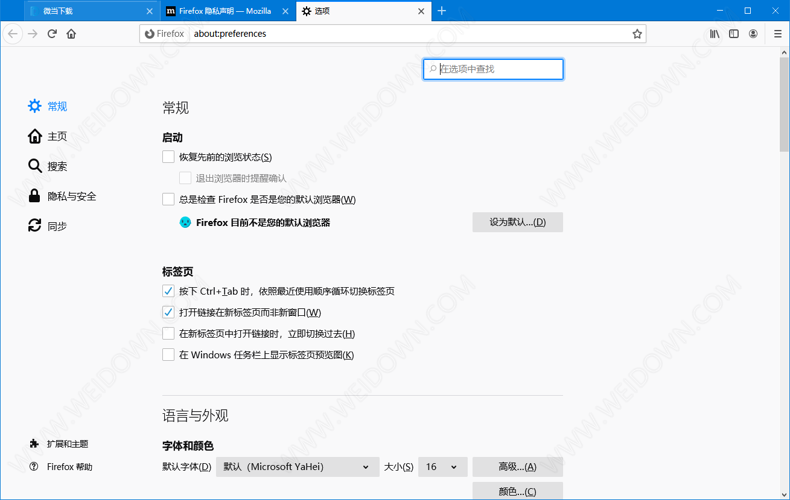Open 隐私与安全 lock category
The image size is (790, 500).
point(61,196)
